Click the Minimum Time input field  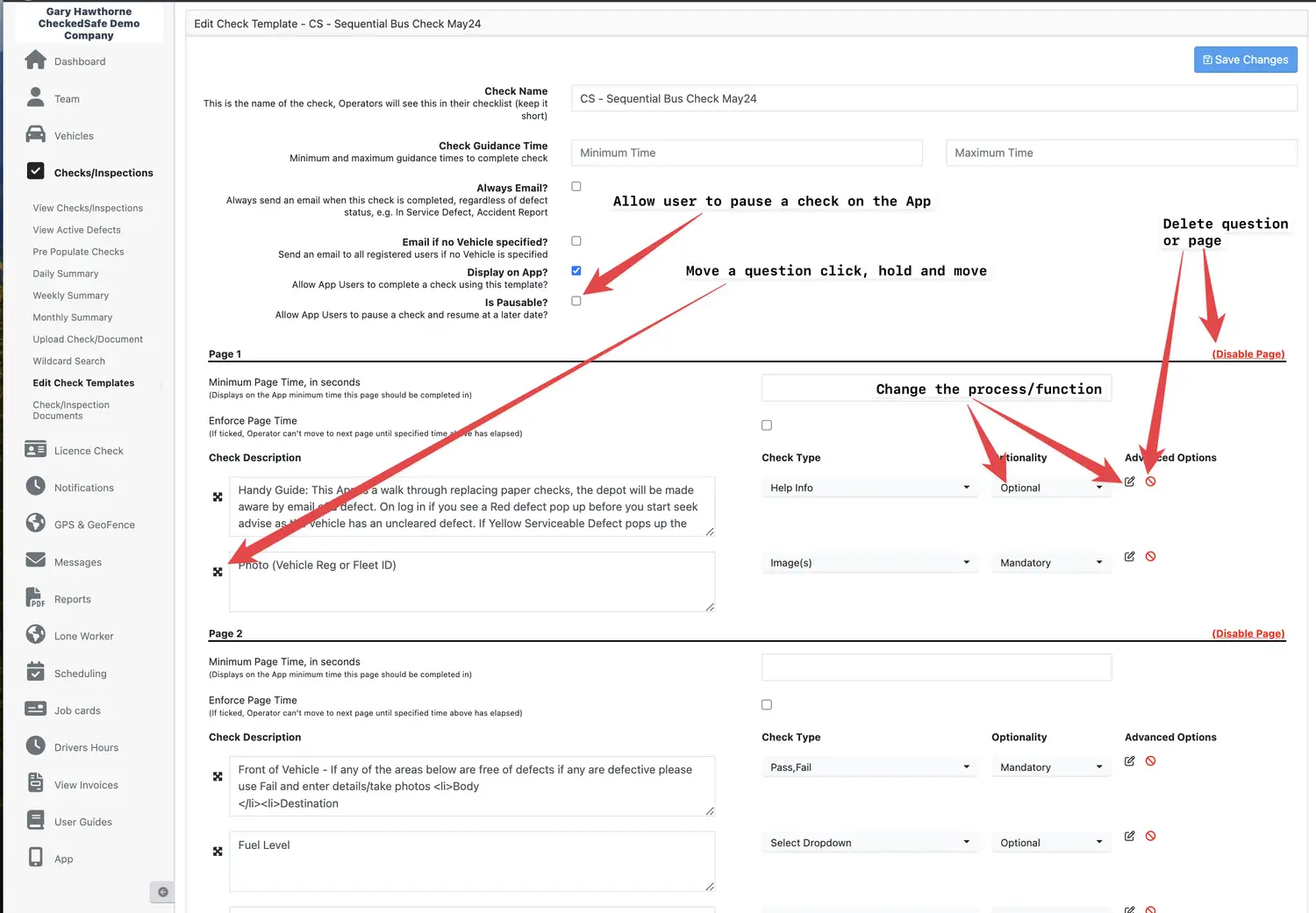tap(747, 153)
